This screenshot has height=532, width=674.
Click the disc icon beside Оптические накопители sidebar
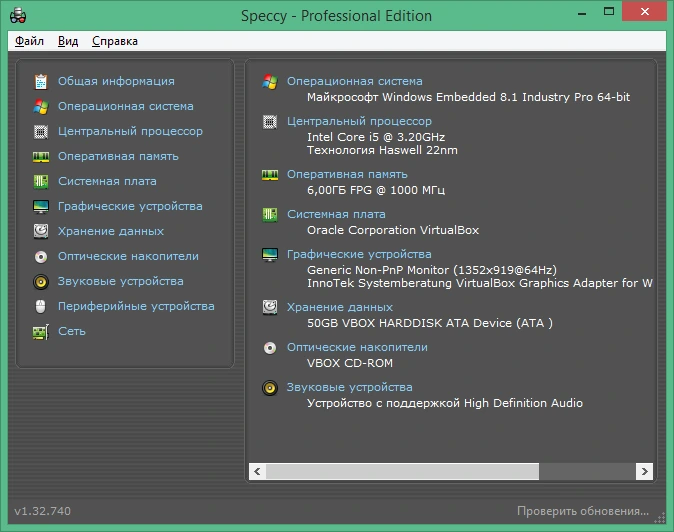click(x=41, y=257)
